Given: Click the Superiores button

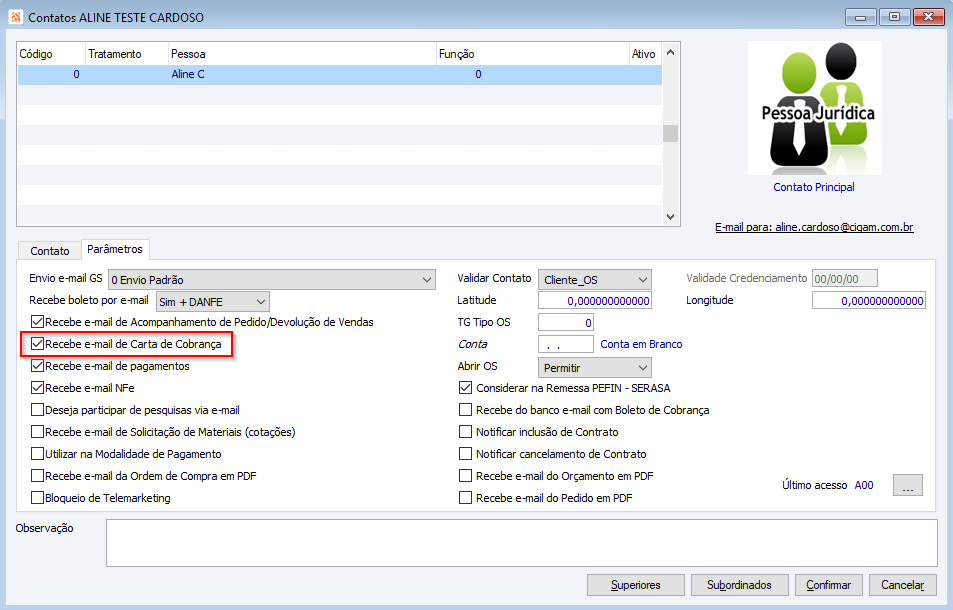Looking at the screenshot, I should (636, 585).
